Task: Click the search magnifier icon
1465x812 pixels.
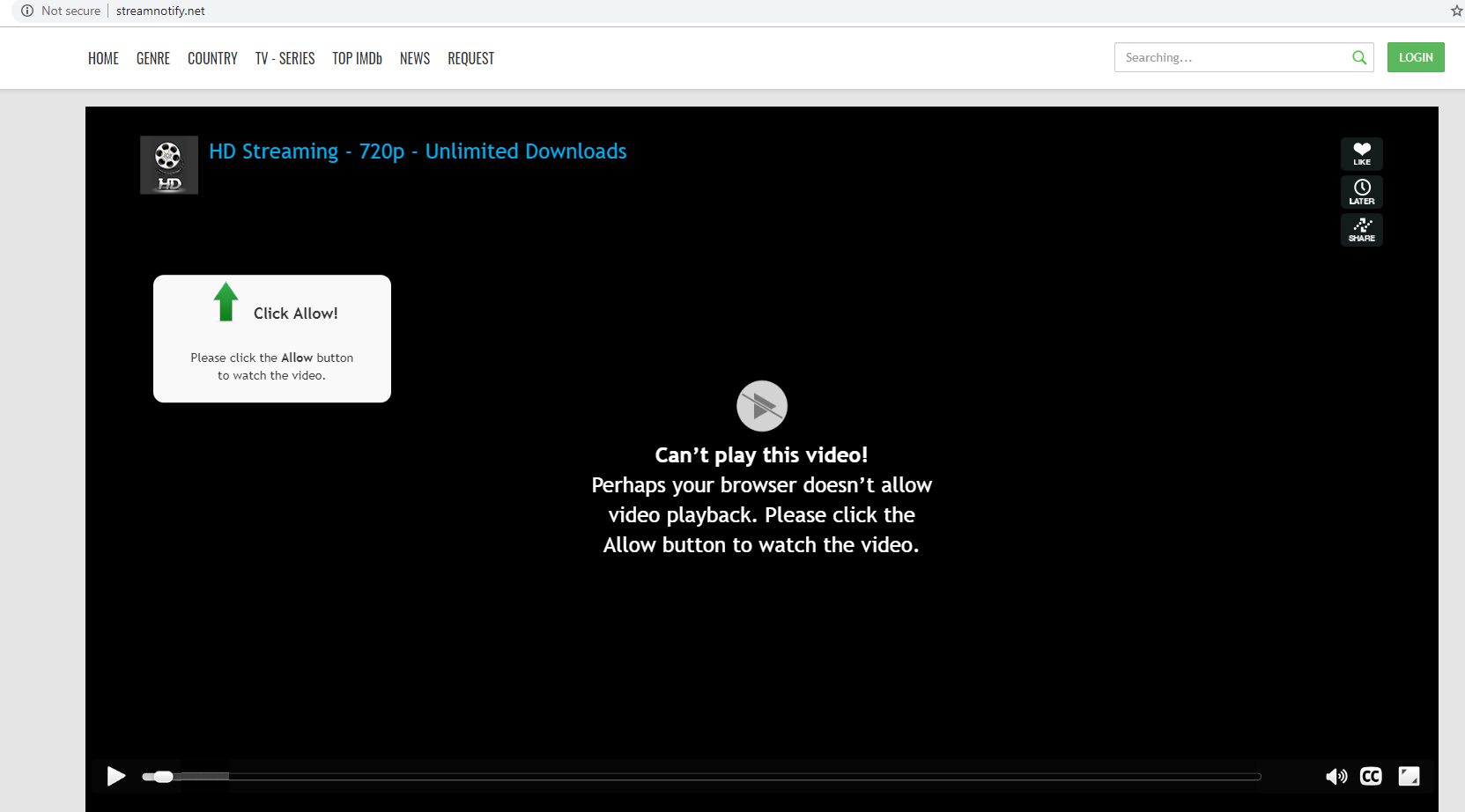Action: [1359, 57]
